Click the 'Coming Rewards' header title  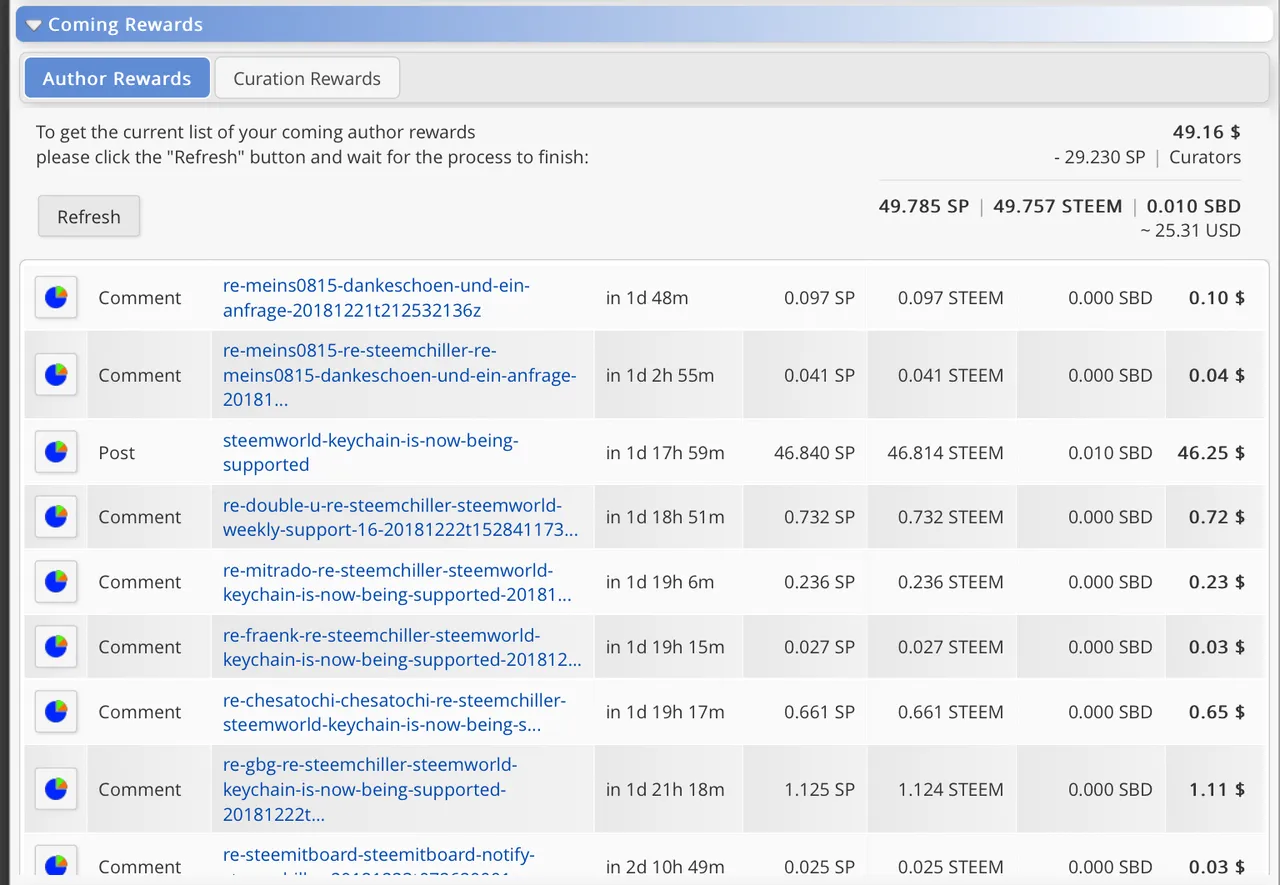[125, 25]
